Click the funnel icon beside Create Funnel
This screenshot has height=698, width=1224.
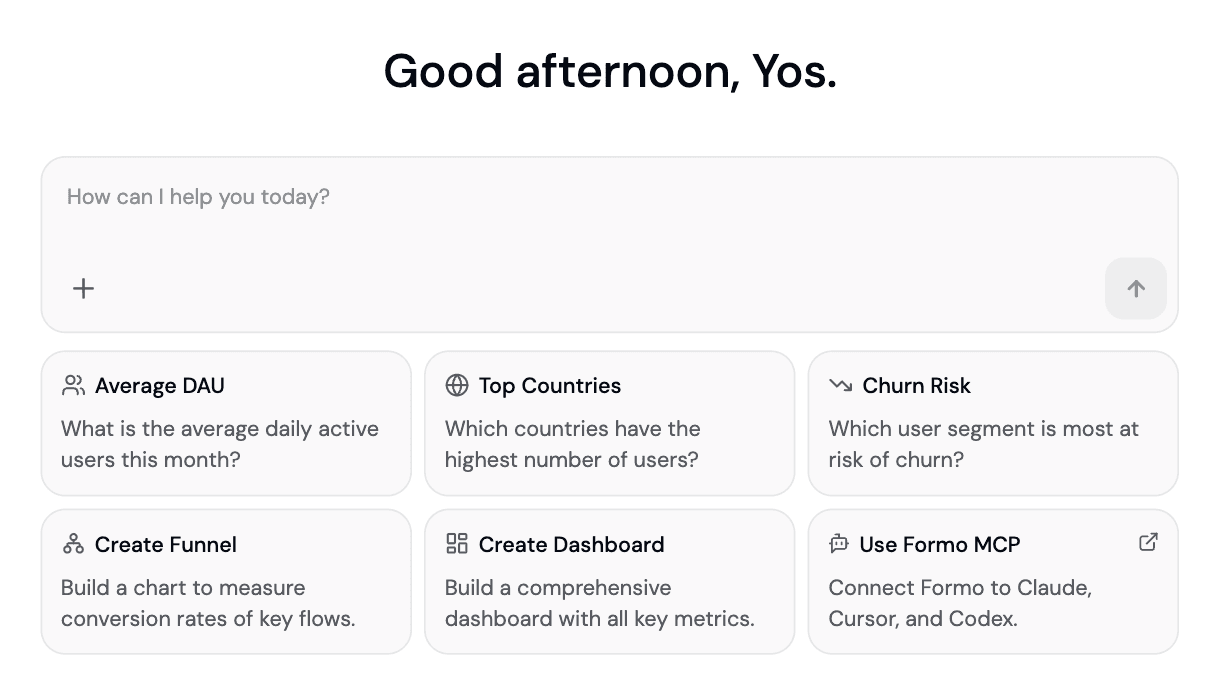pyautogui.click(x=73, y=544)
